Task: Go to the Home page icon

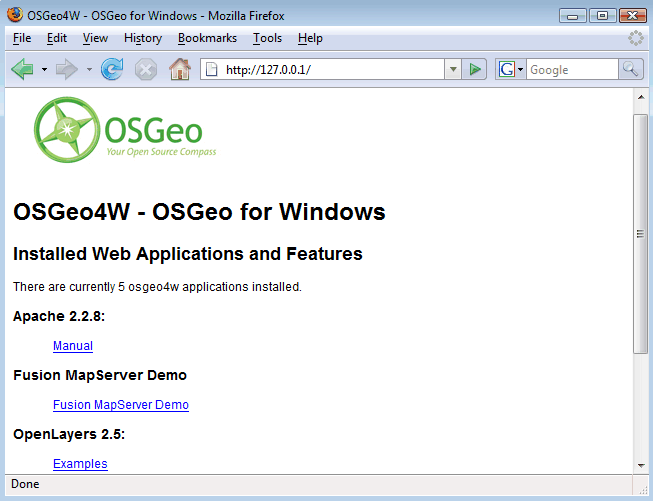Action: tap(180, 69)
